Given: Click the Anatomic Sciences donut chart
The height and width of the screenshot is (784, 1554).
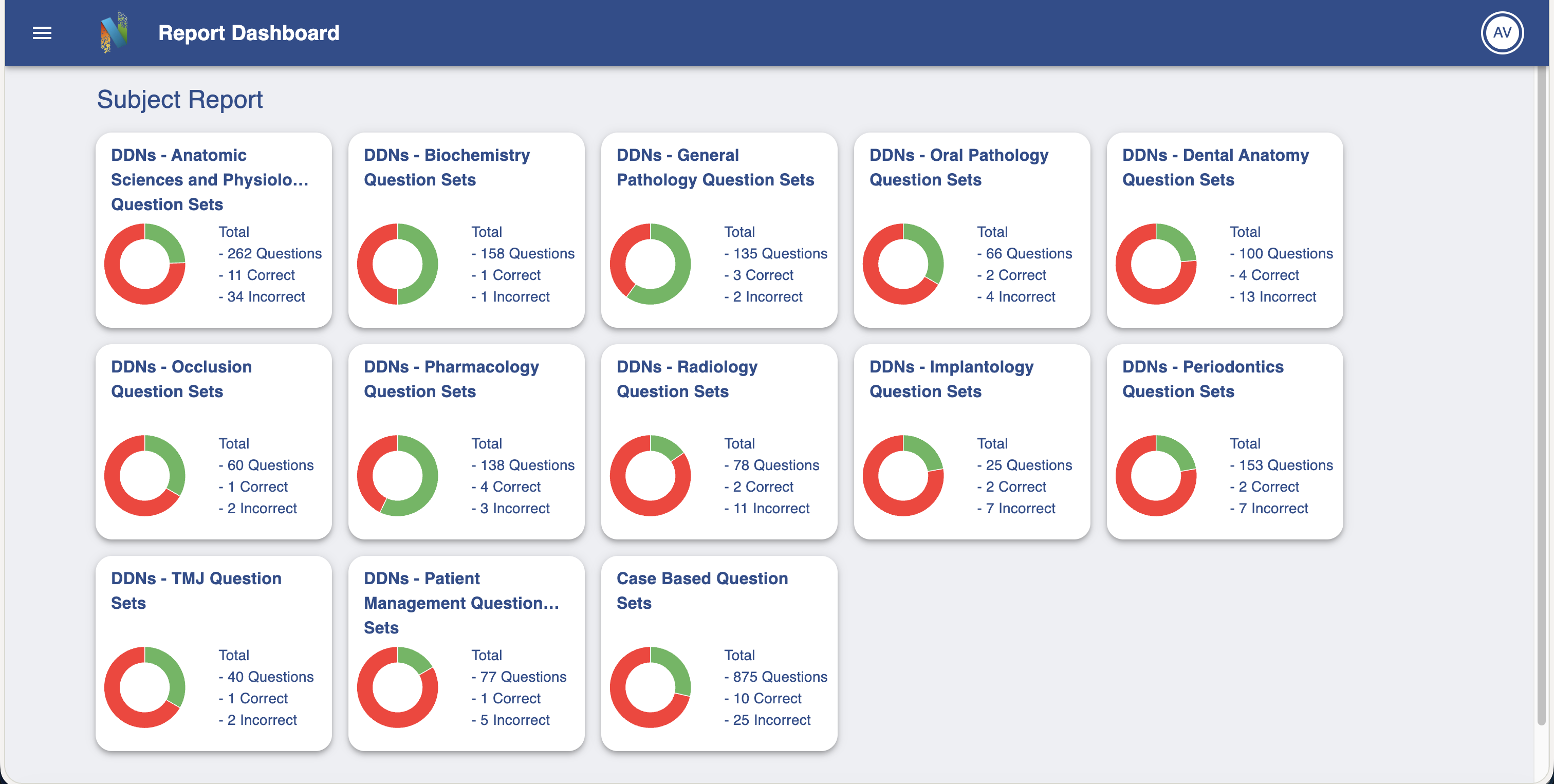Looking at the screenshot, I should tap(145, 264).
